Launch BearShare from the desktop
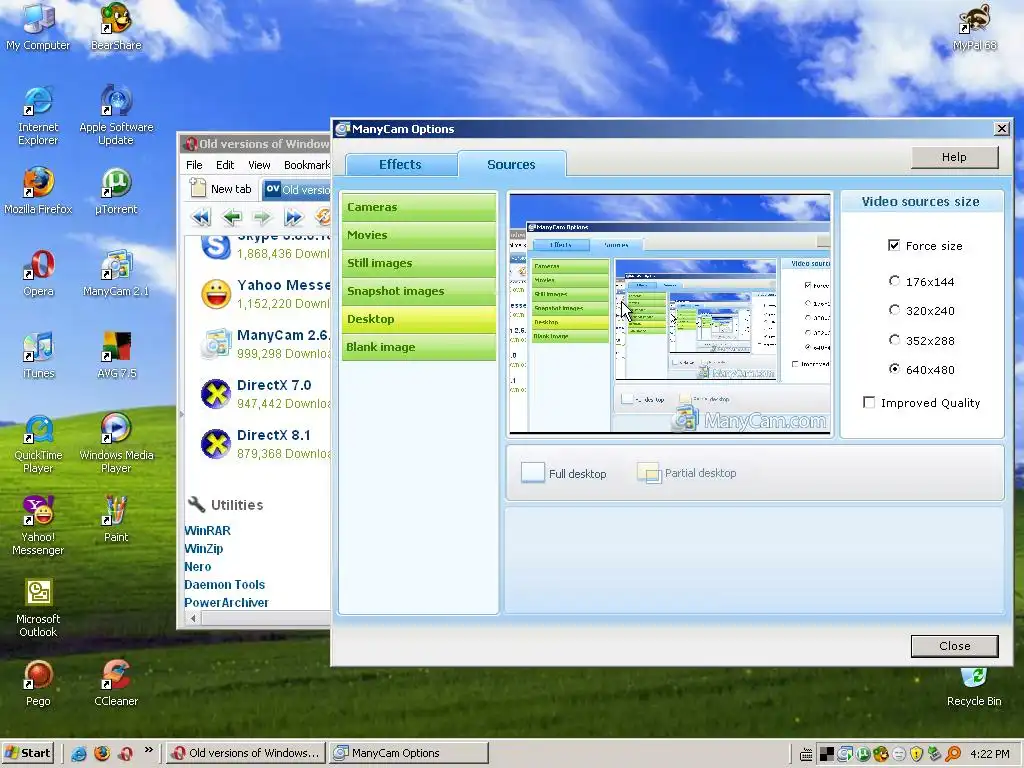This screenshot has height=768, width=1024. (x=116, y=26)
